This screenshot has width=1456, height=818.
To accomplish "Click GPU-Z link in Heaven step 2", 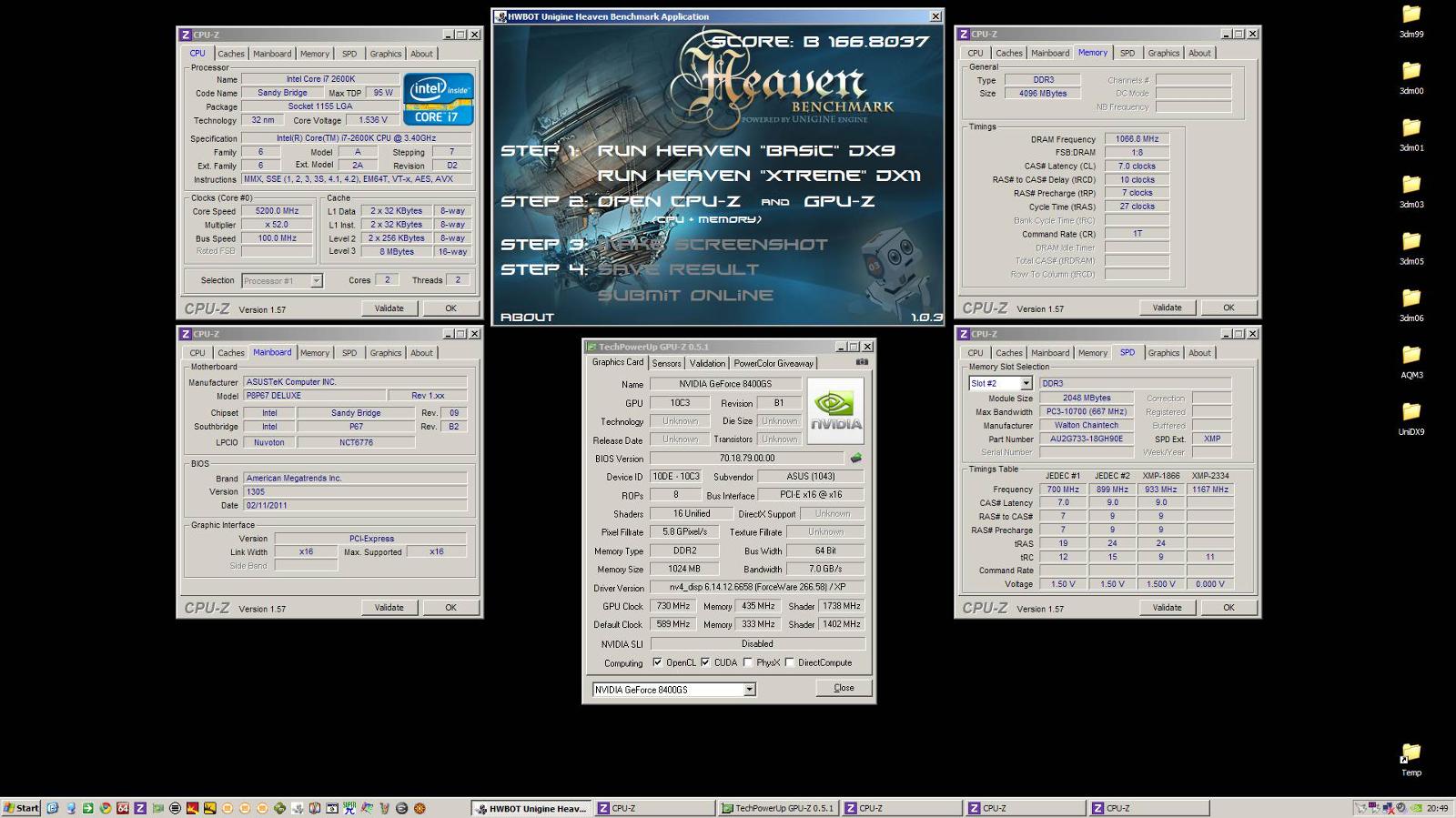I will (x=839, y=201).
